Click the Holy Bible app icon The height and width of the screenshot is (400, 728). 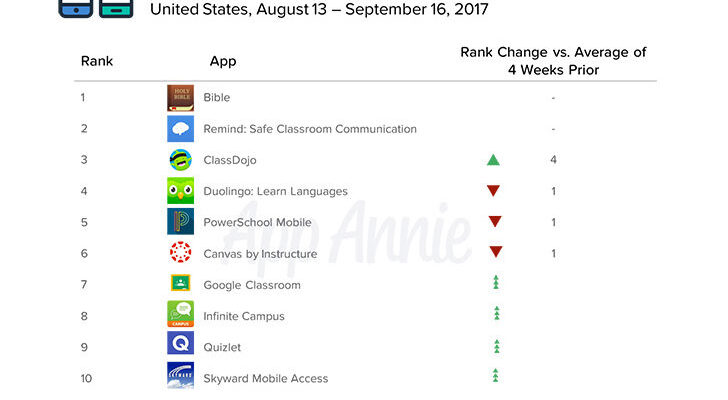[x=181, y=97]
